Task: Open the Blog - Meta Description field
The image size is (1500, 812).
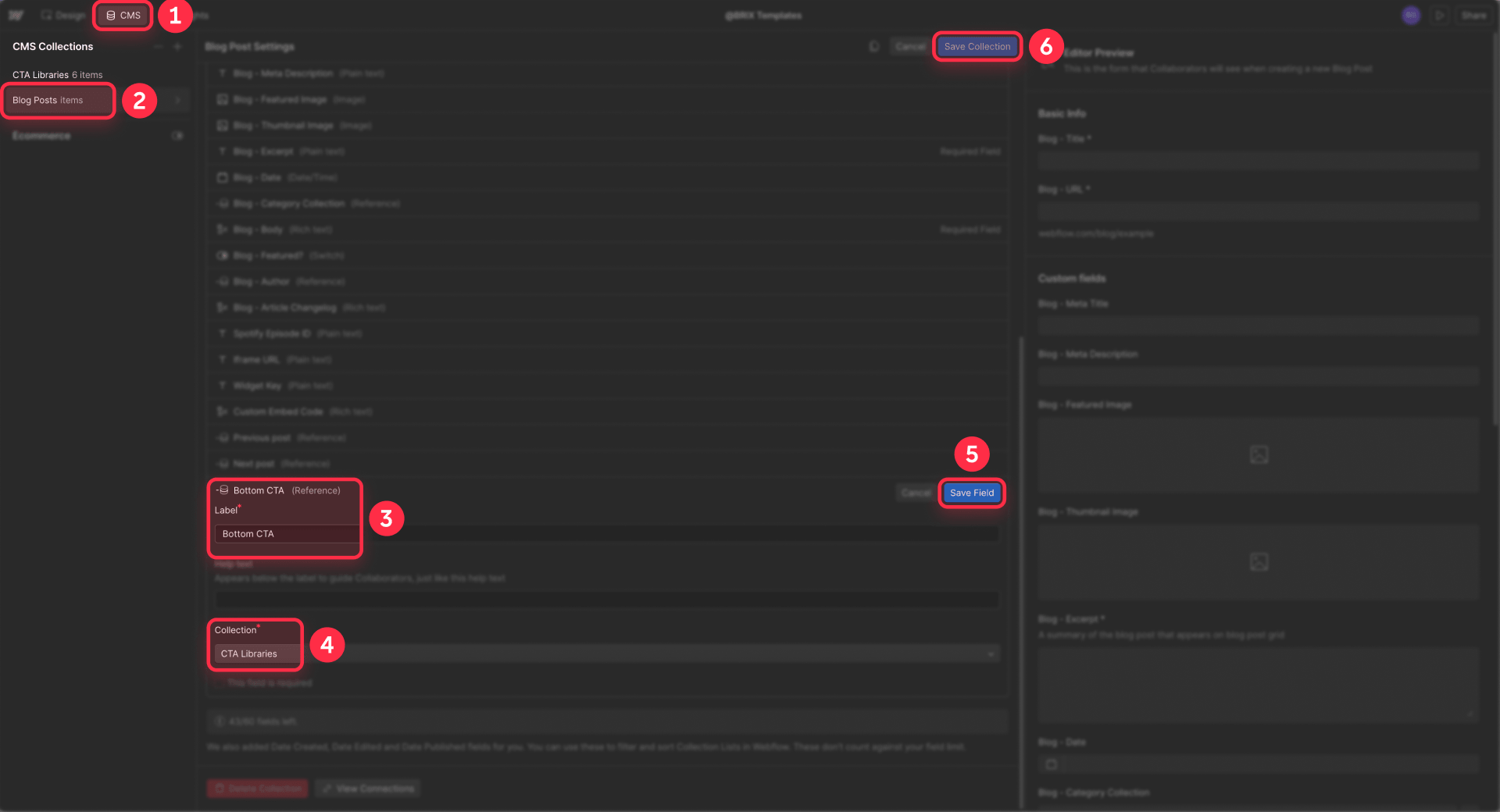Action: [x=608, y=73]
